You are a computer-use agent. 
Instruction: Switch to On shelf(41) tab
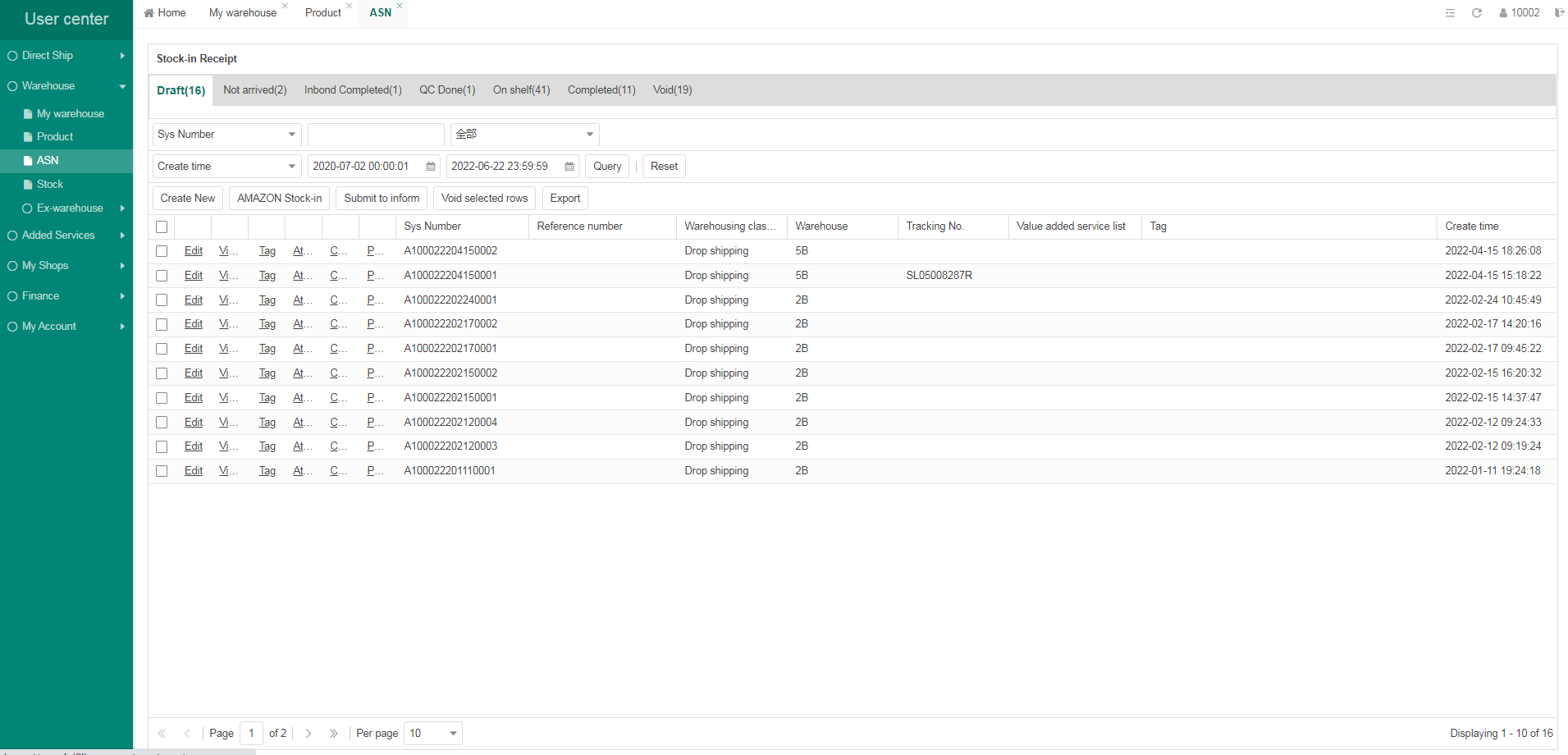(x=521, y=90)
